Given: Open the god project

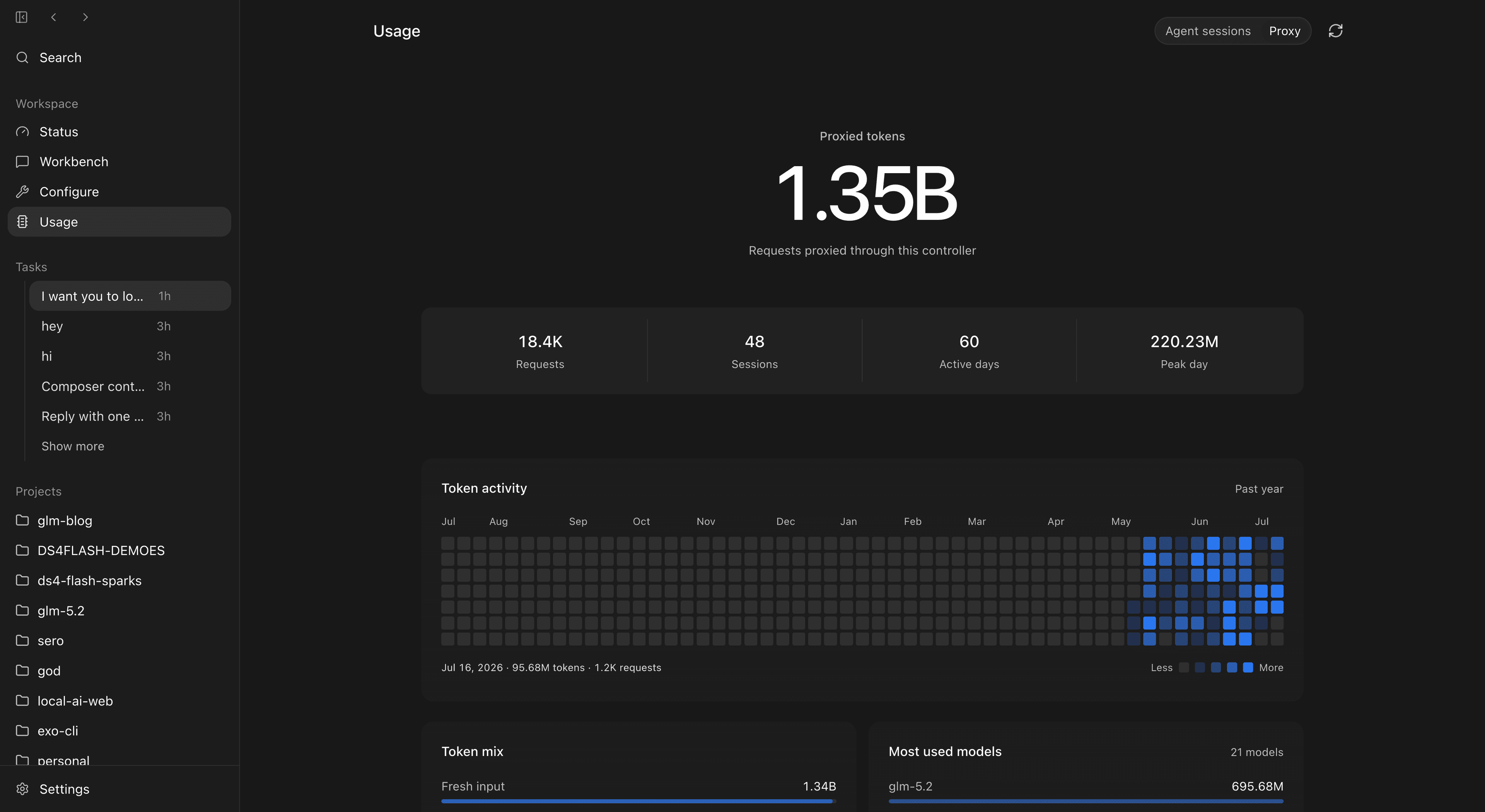Looking at the screenshot, I should pos(119,670).
